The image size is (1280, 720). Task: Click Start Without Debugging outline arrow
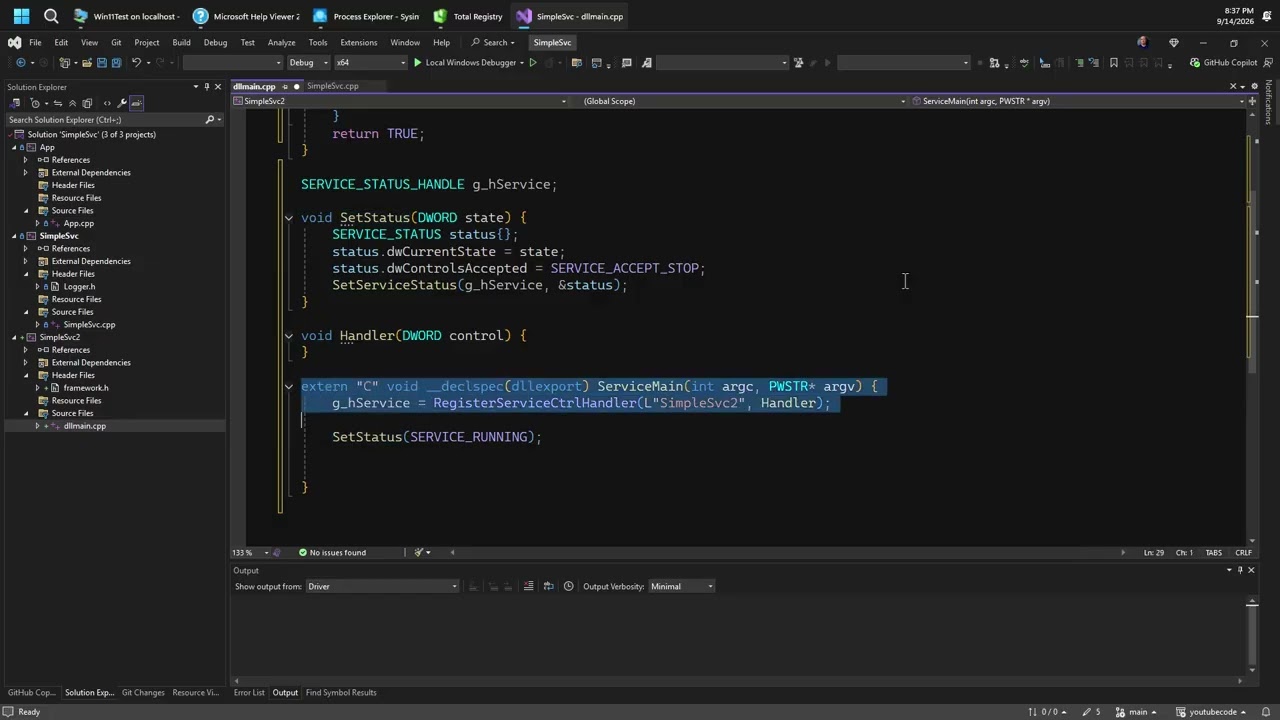pyautogui.click(x=533, y=63)
